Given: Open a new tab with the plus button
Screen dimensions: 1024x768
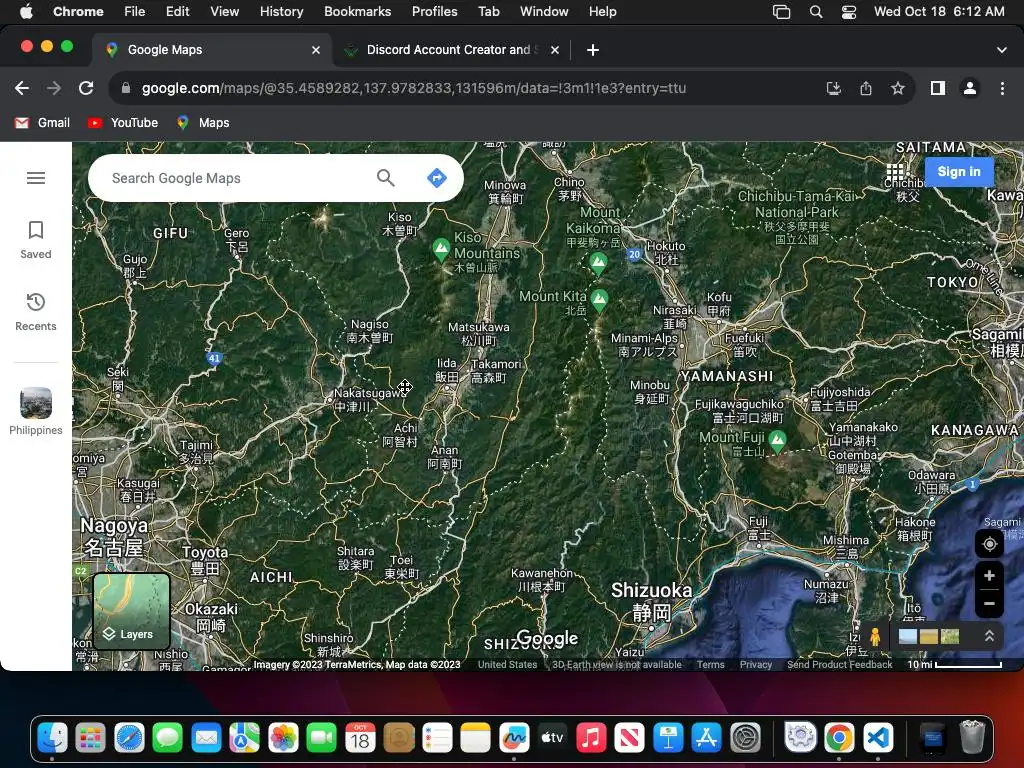Looking at the screenshot, I should pyautogui.click(x=592, y=50).
